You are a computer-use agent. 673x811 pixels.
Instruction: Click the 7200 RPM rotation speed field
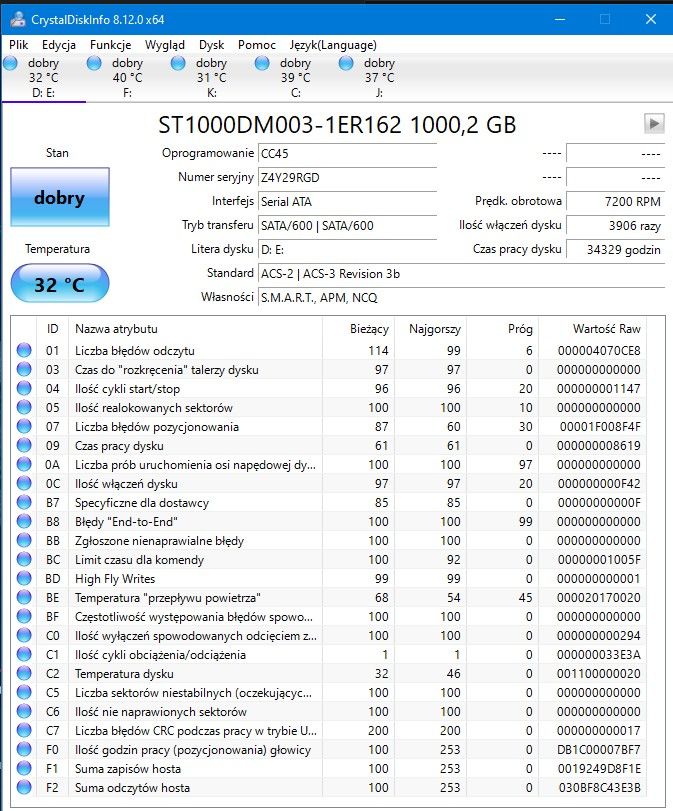[x=616, y=202]
